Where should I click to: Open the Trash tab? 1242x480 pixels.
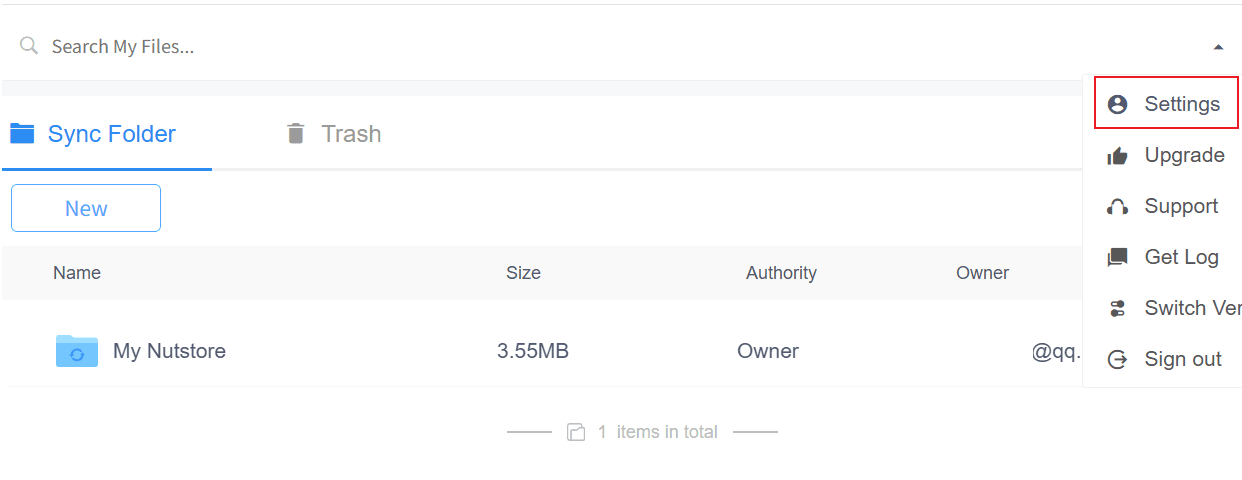pyautogui.click(x=350, y=134)
